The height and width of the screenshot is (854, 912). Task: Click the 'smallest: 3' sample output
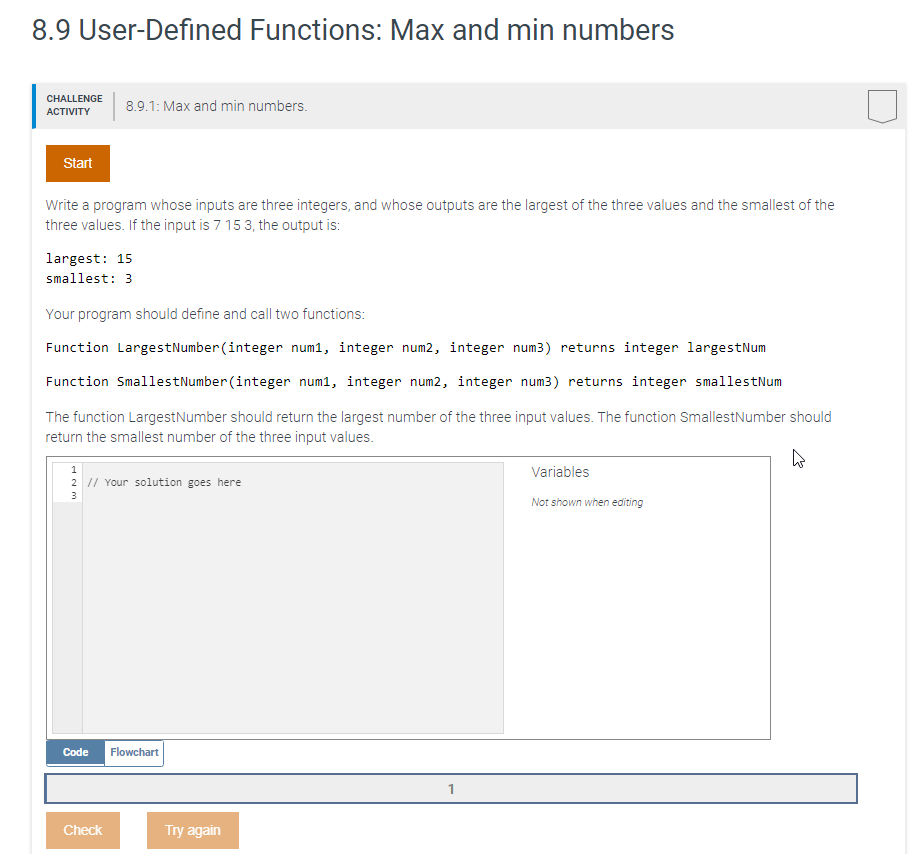[89, 279]
